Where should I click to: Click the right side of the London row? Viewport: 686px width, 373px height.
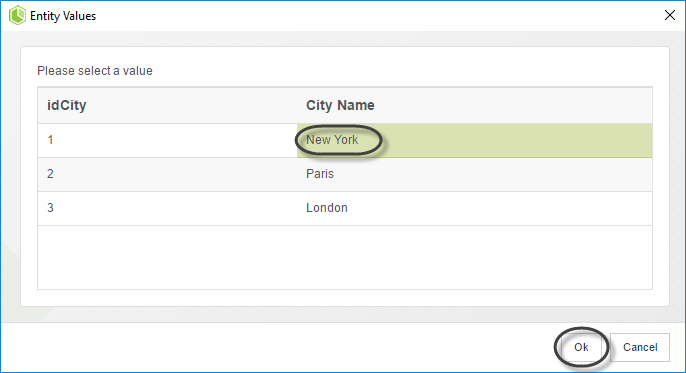[516, 208]
